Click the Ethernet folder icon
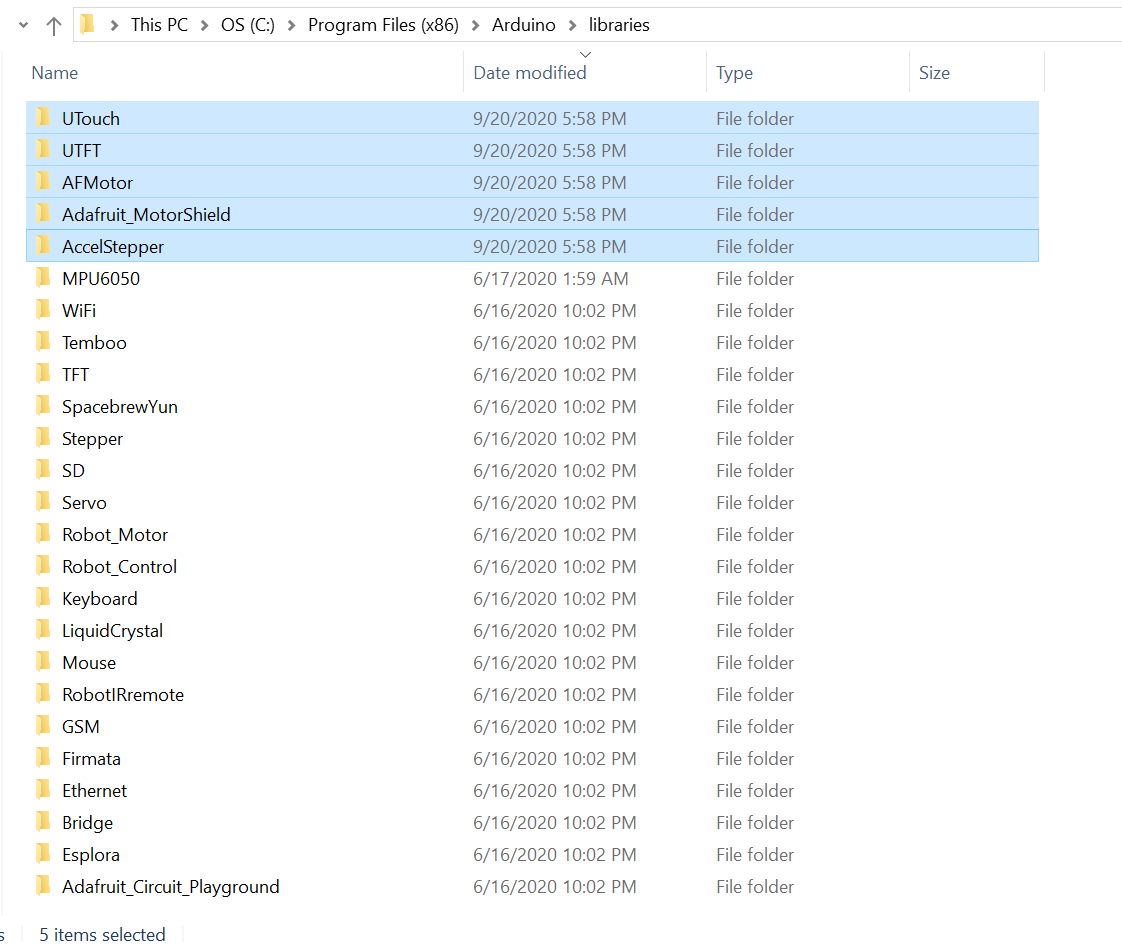Viewport: 1122px width, 950px height. (x=44, y=790)
